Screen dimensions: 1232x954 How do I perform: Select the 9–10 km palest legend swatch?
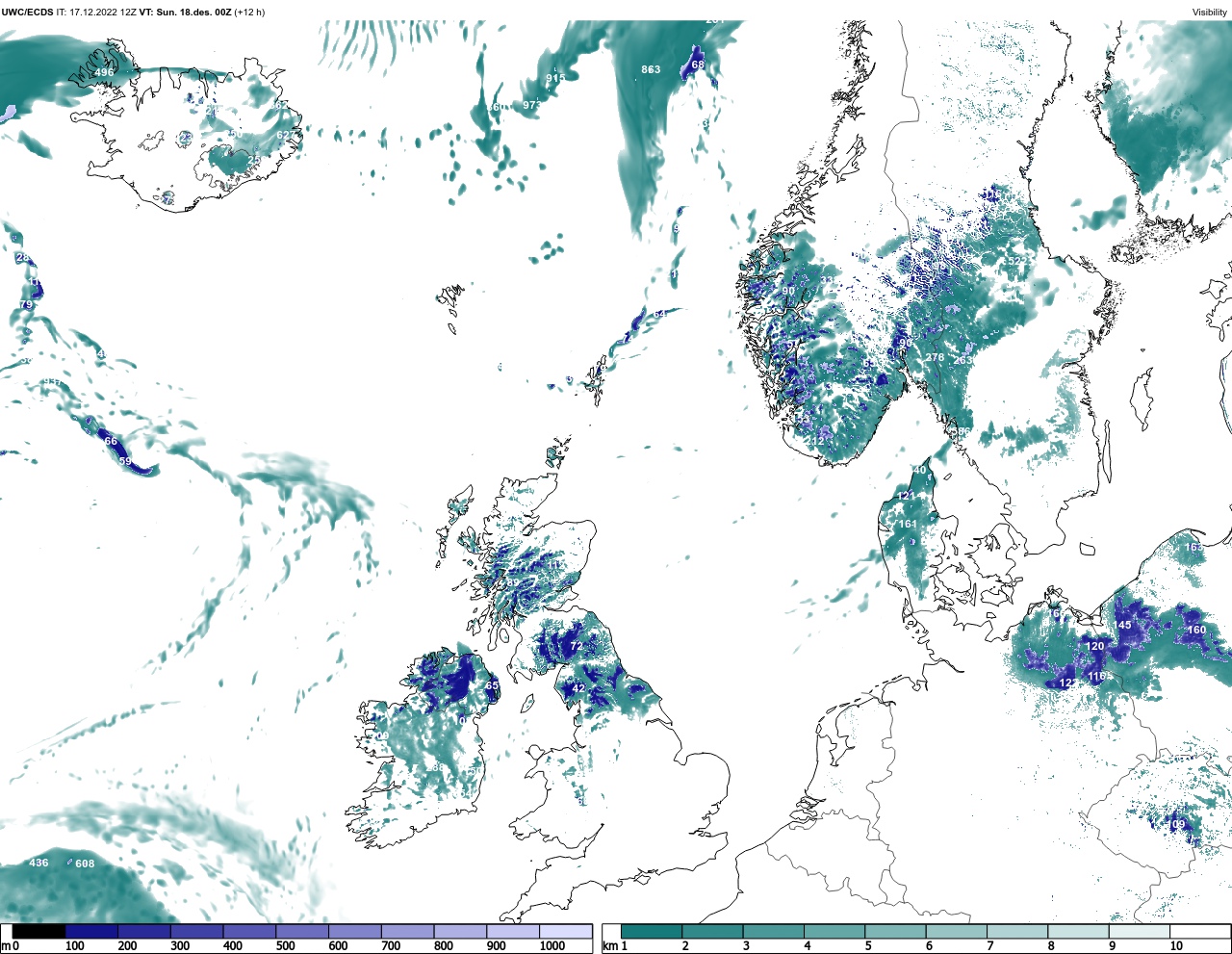coord(1140,931)
